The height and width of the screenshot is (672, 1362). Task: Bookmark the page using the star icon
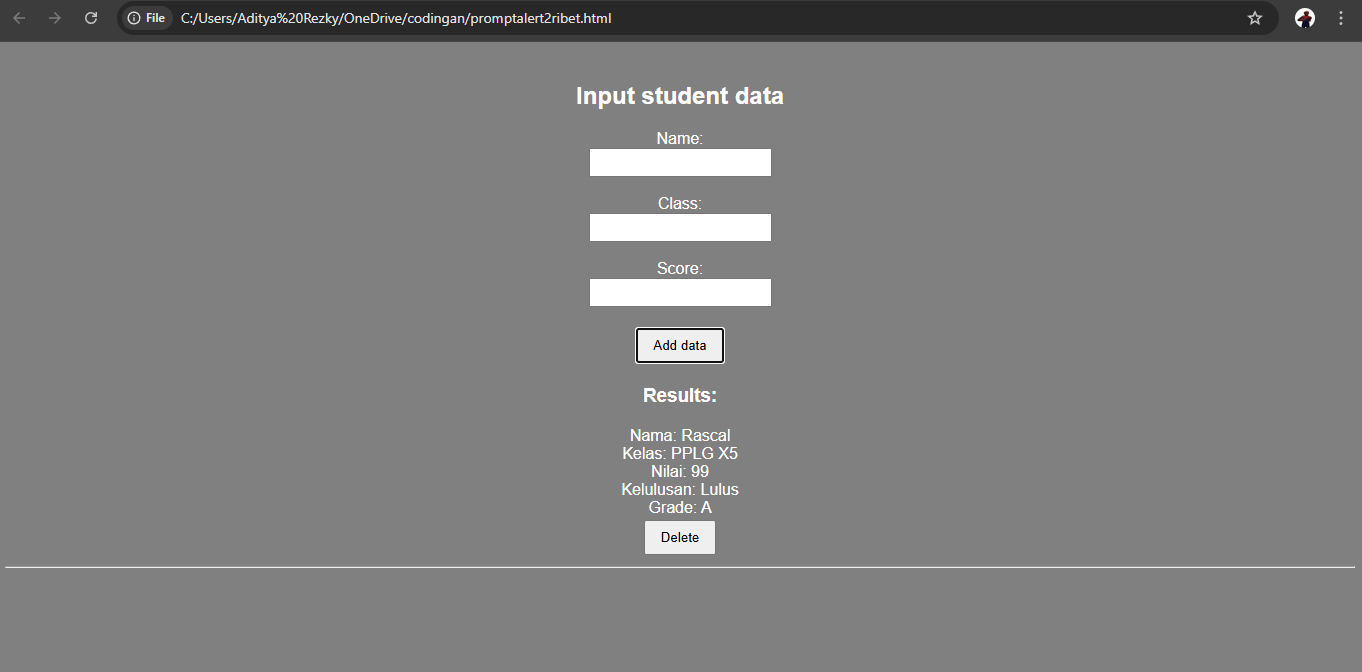coord(1255,17)
